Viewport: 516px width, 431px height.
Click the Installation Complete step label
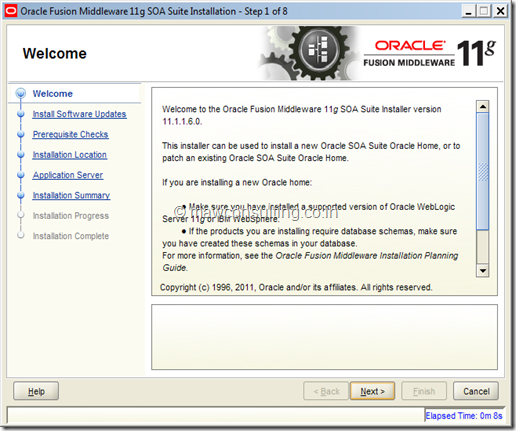tap(71, 236)
